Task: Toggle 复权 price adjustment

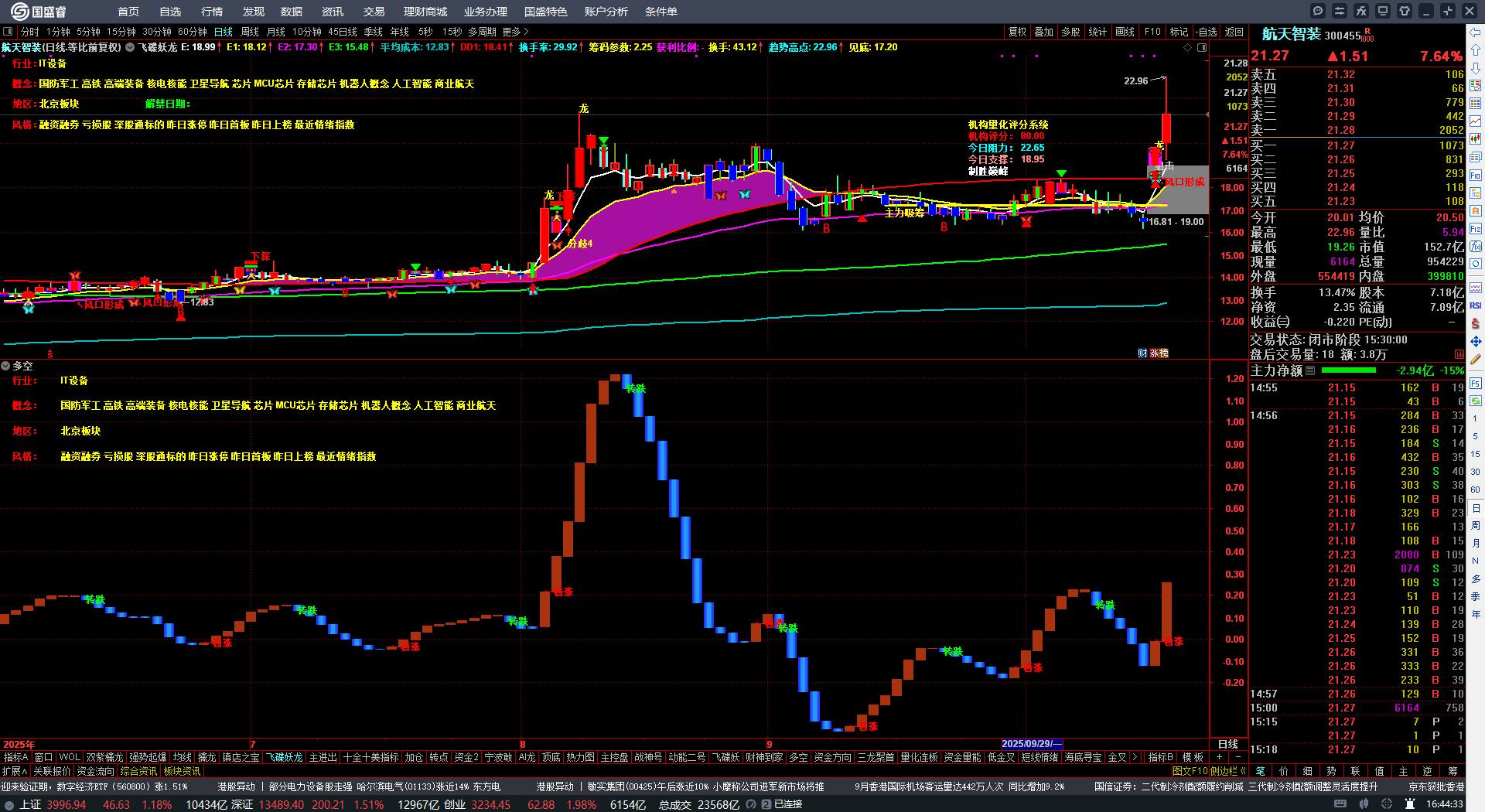Action: pyautogui.click(x=1018, y=32)
